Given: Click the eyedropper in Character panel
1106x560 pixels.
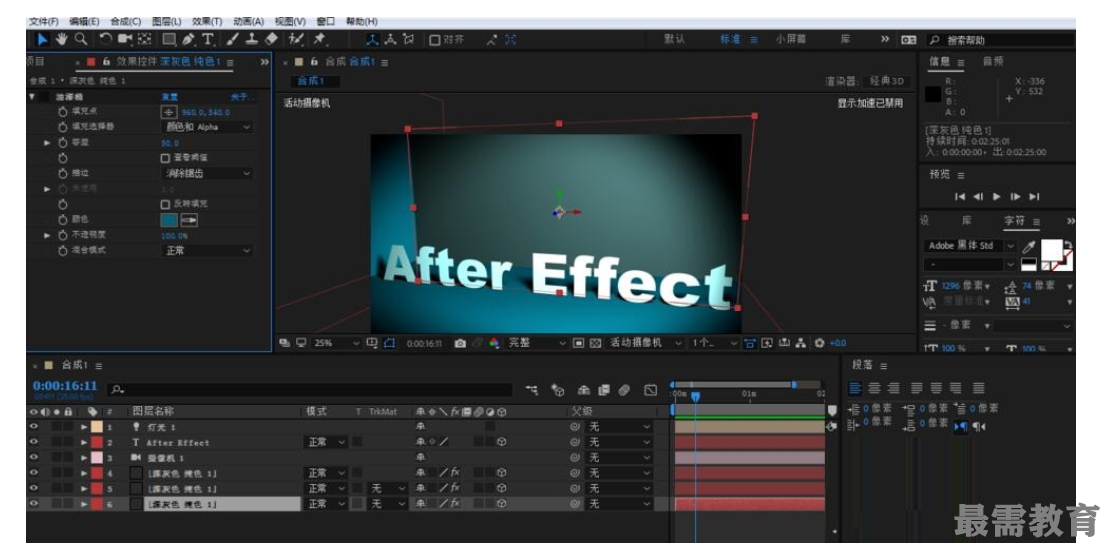Looking at the screenshot, I should tap(1029, 246).
